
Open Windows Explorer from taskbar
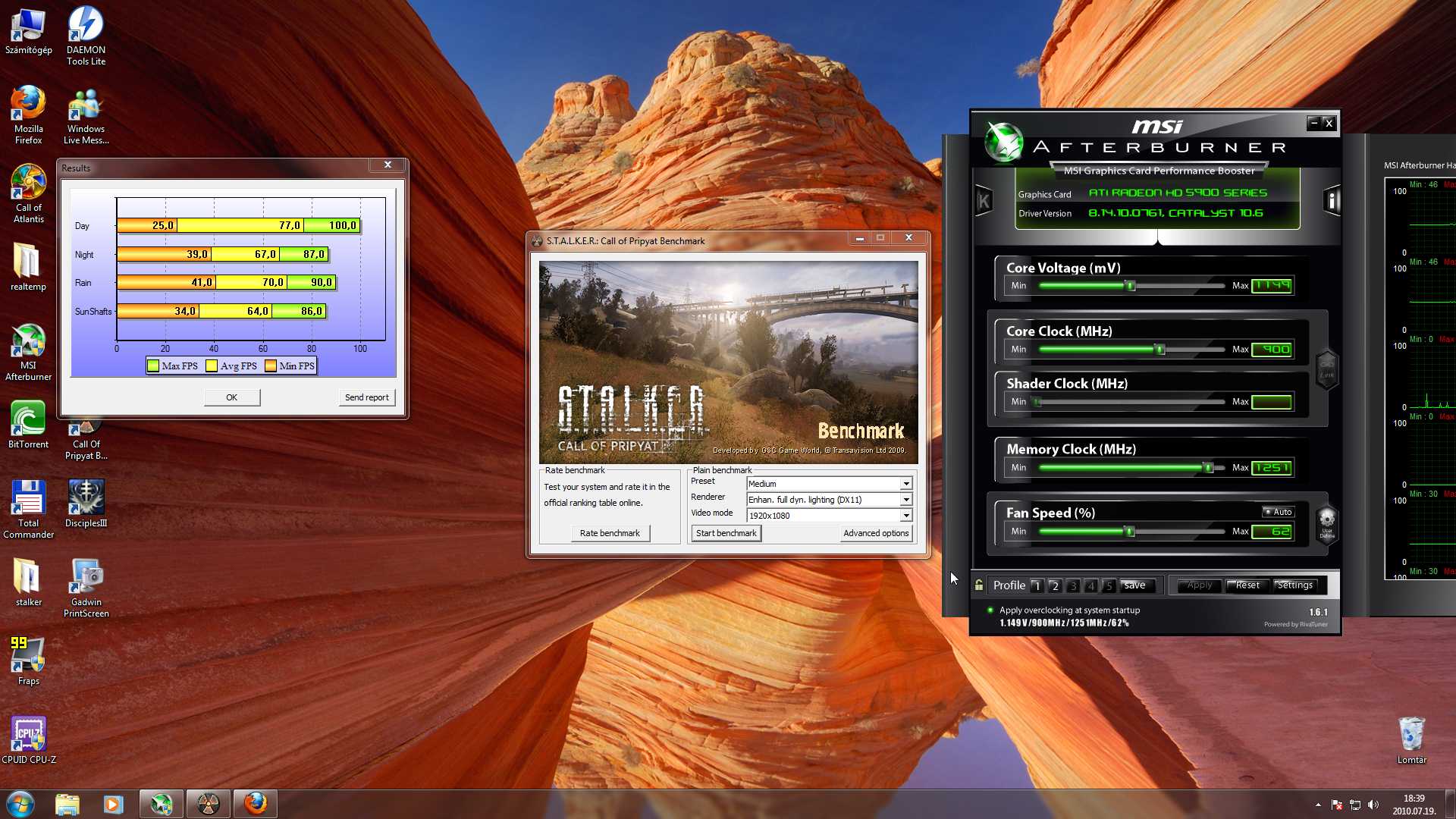point(67,804)
